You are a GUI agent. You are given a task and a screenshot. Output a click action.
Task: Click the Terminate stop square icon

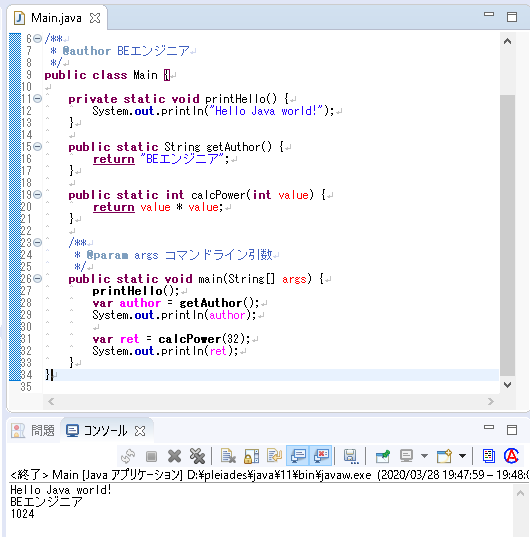151,456
